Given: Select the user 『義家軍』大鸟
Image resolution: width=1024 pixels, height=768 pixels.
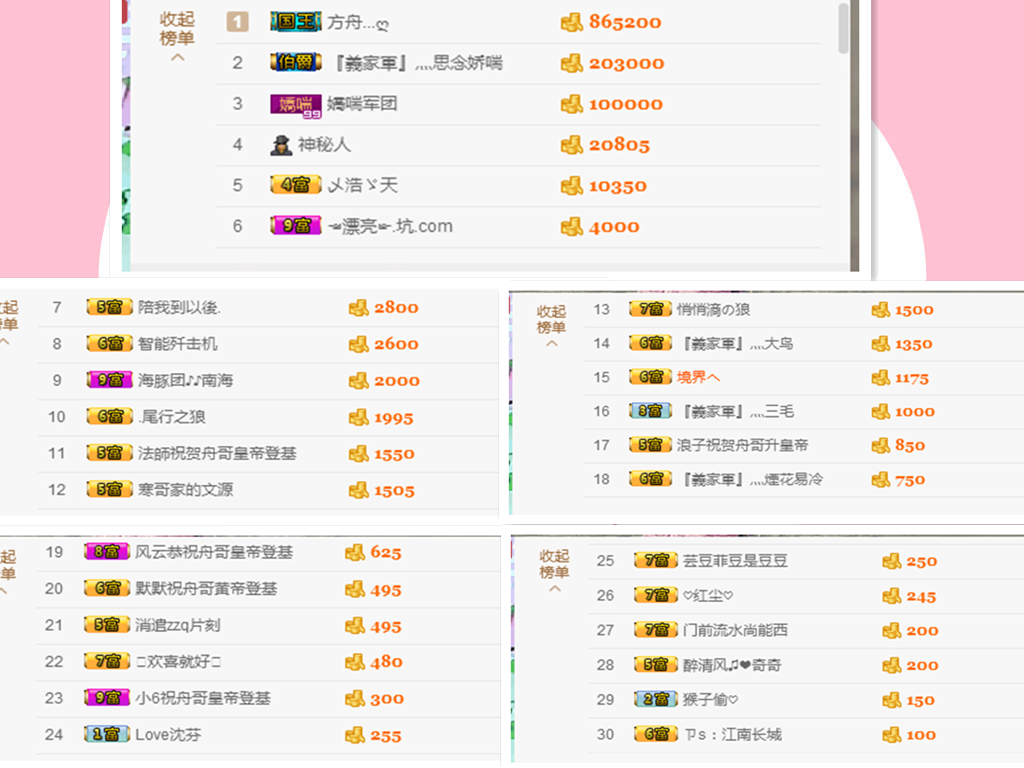Looking at the screenshot, I should pyautogui.click(x=738, y=344).
